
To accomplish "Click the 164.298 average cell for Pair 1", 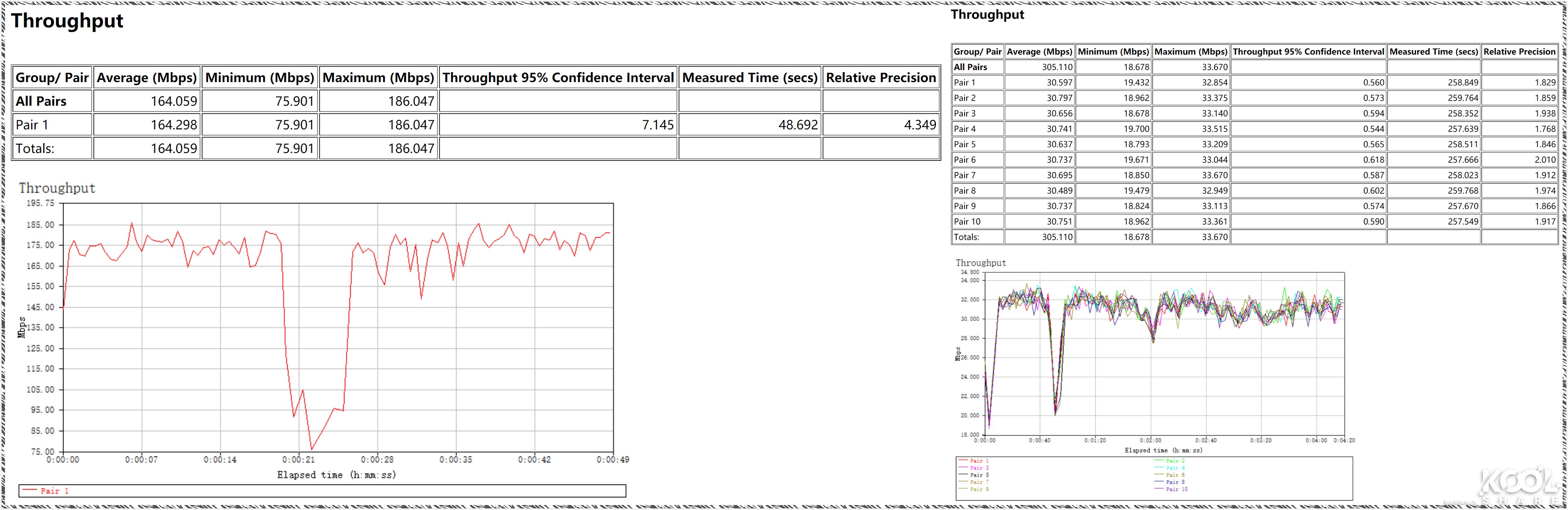I will (x=173, y=125).
